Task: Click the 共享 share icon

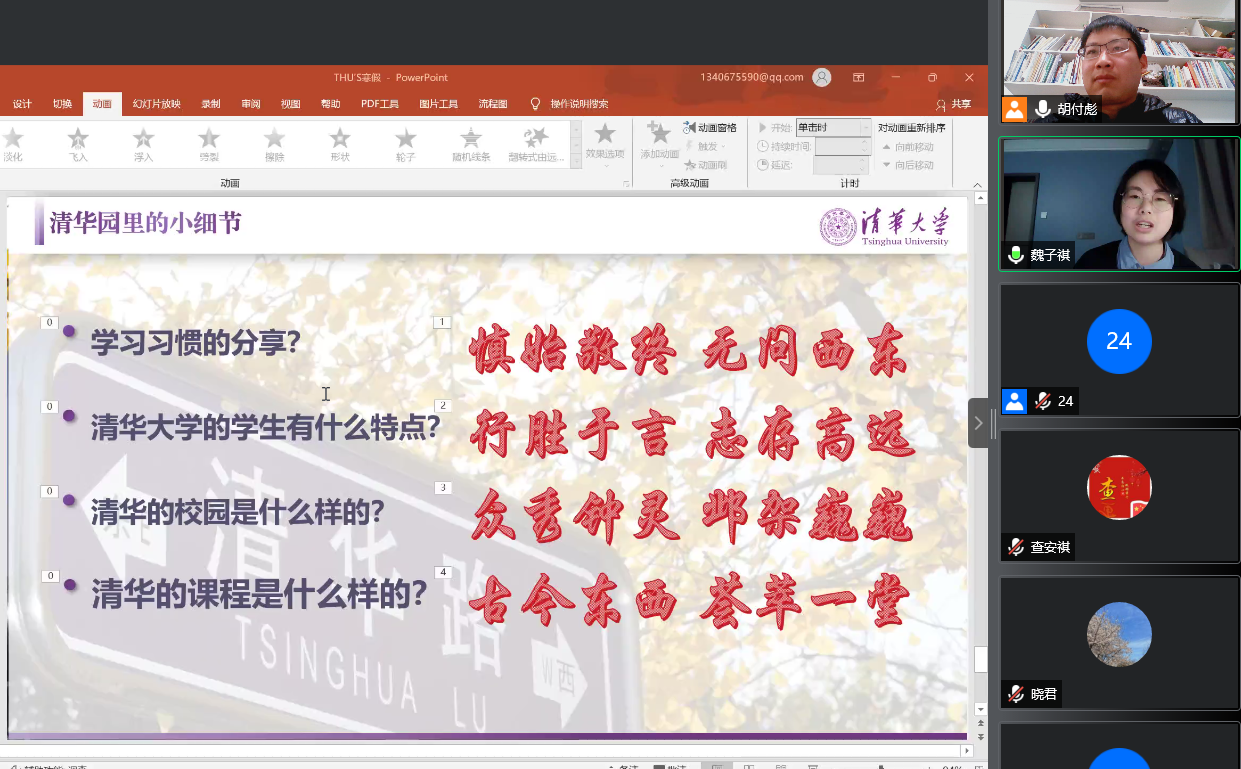Action: pyautogui.click(x=953, y=104)
